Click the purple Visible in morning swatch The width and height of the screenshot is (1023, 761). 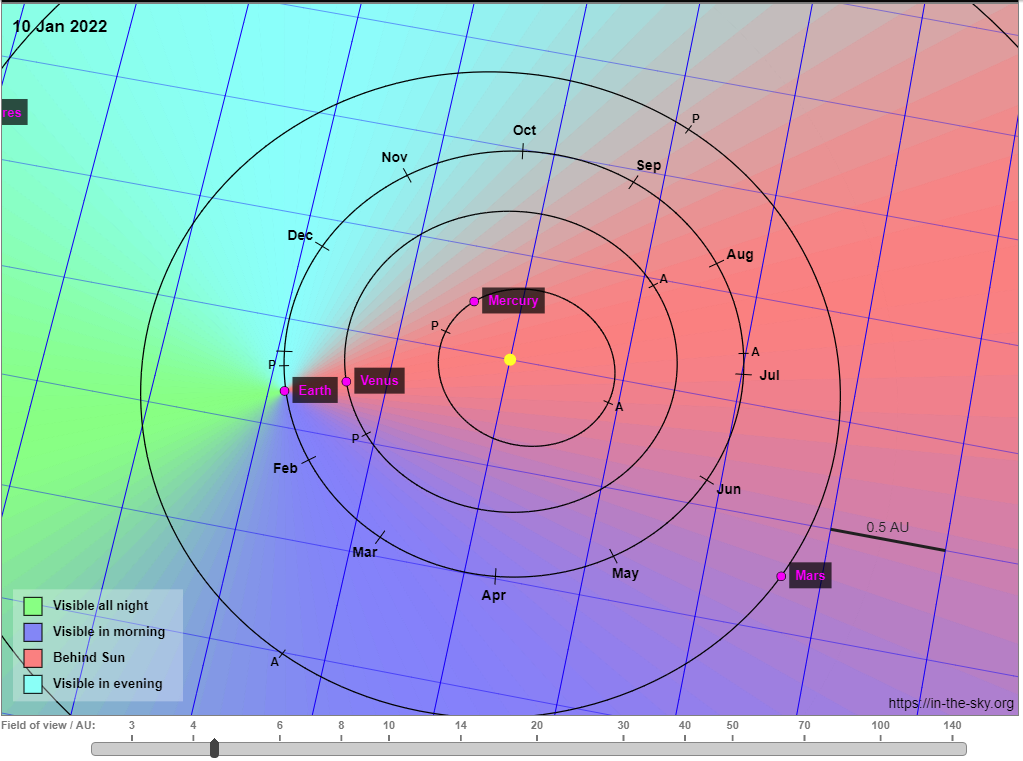click(x=33, y=632)
